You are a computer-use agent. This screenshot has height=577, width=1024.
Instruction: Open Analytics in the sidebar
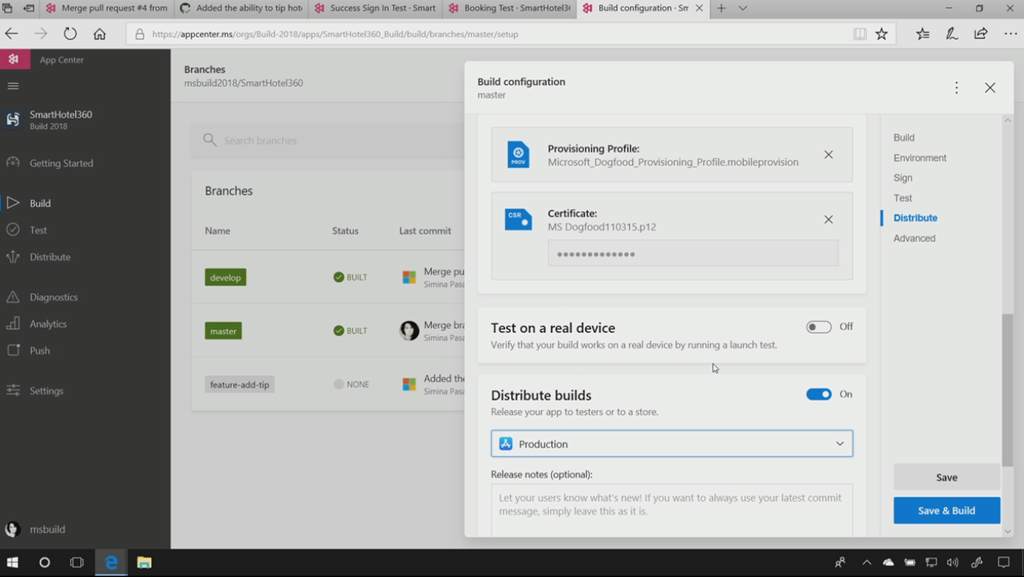coord(48,324)
